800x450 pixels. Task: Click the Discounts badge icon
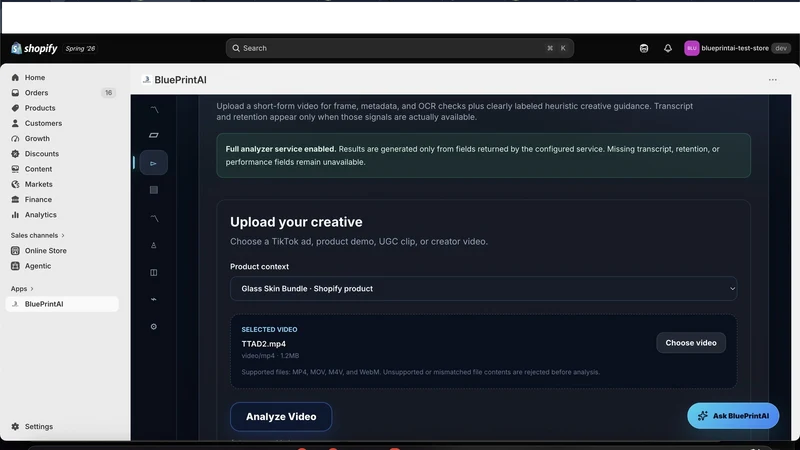(15, 154)
